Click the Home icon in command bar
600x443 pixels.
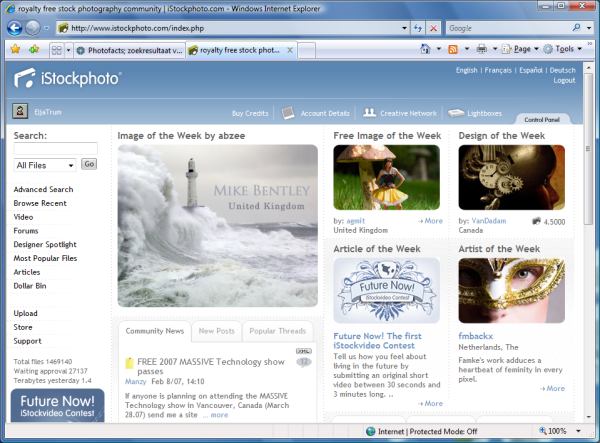pos(425,49)
